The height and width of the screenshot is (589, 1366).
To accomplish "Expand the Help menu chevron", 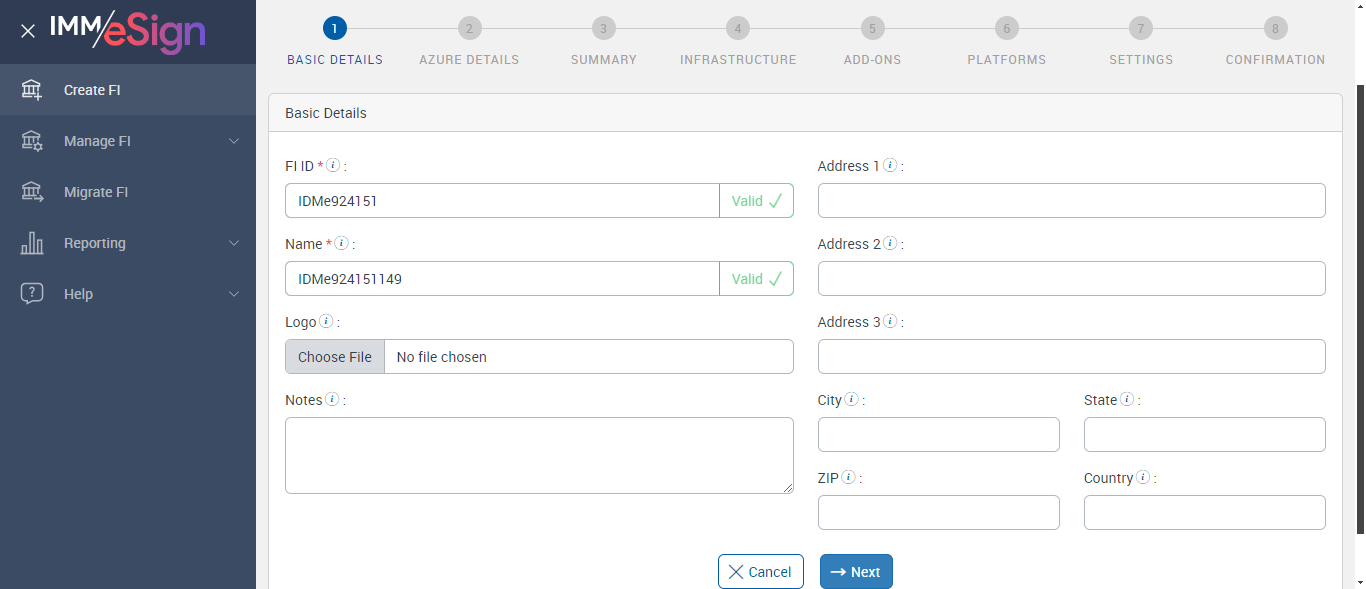I will [x=234, y=294].
